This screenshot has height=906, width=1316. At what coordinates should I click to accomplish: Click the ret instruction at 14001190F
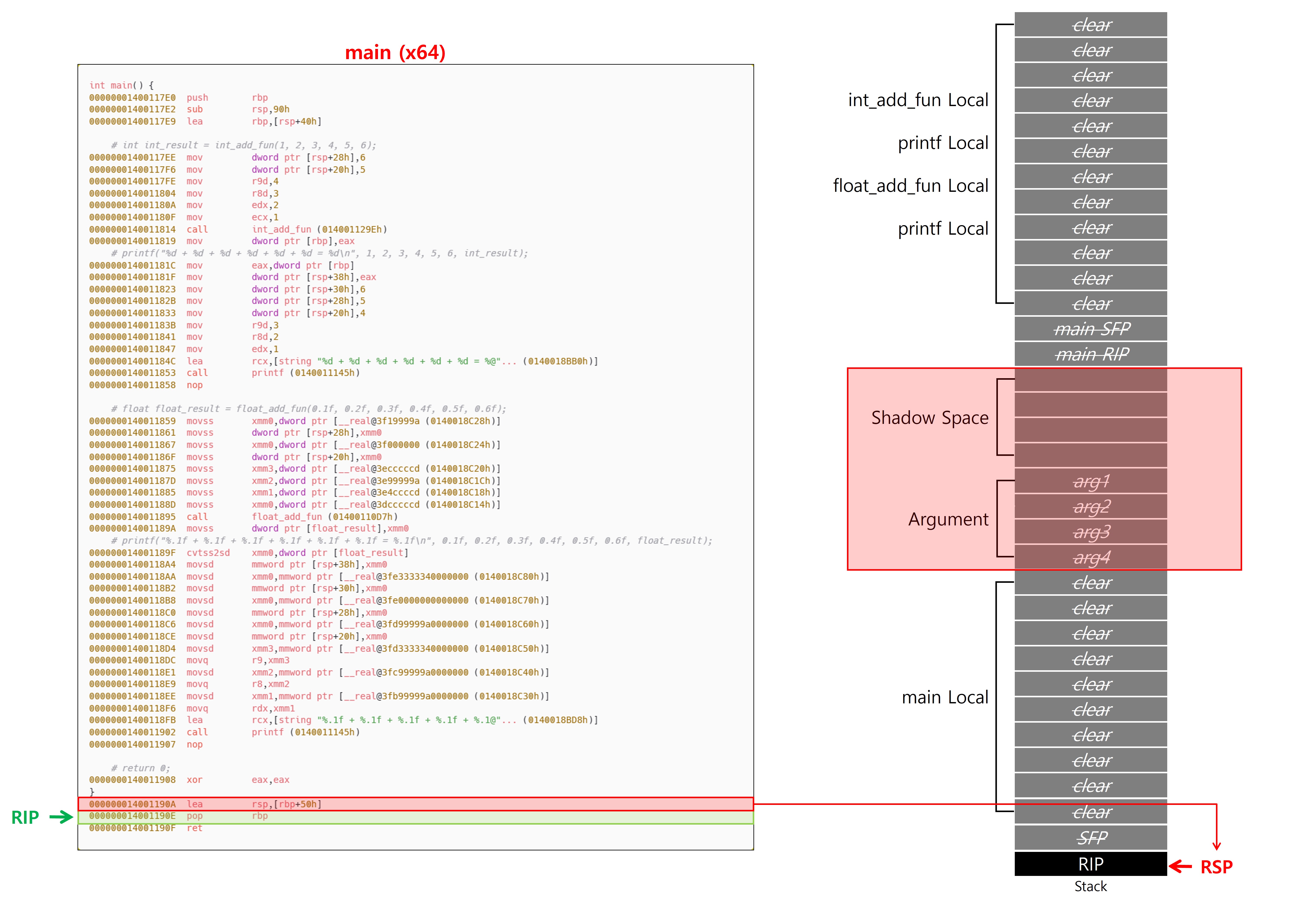coord(195,828)
